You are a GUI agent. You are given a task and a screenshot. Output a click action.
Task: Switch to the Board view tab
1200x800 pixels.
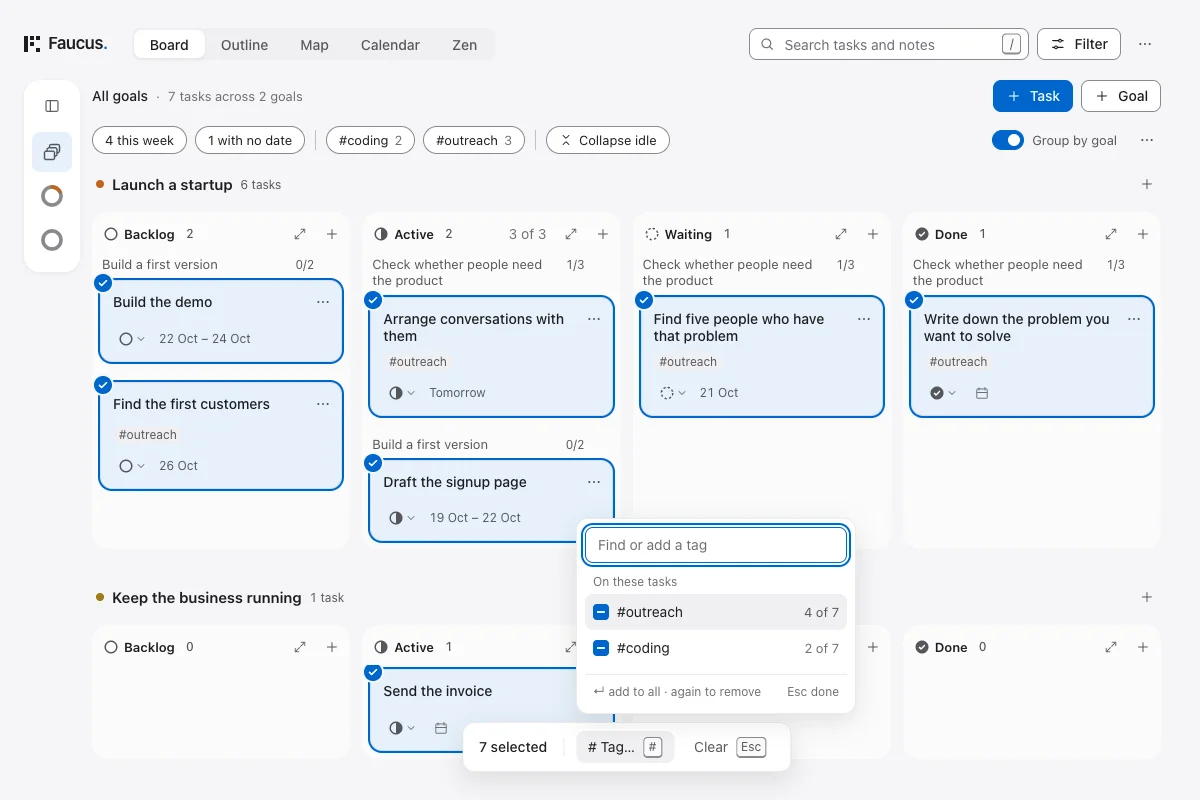tap(169, 44)
